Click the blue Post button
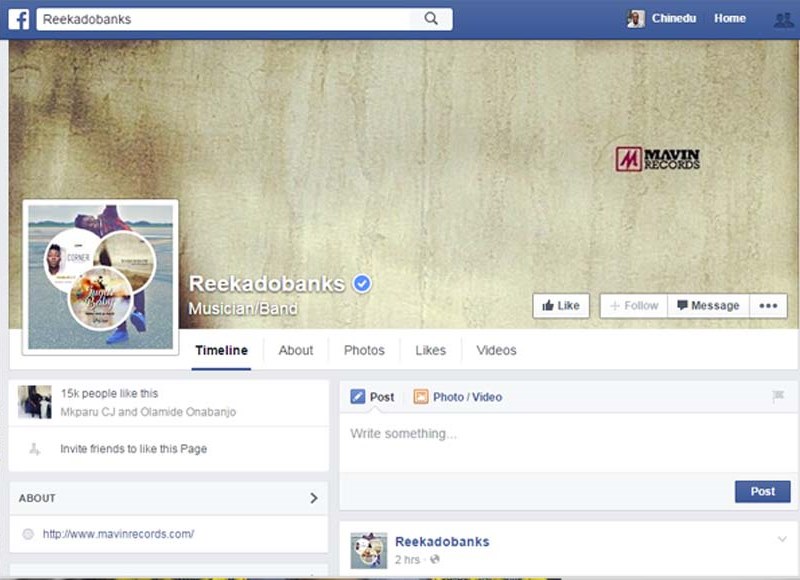This screenshot has height=580, width=800. coord(763,491)
